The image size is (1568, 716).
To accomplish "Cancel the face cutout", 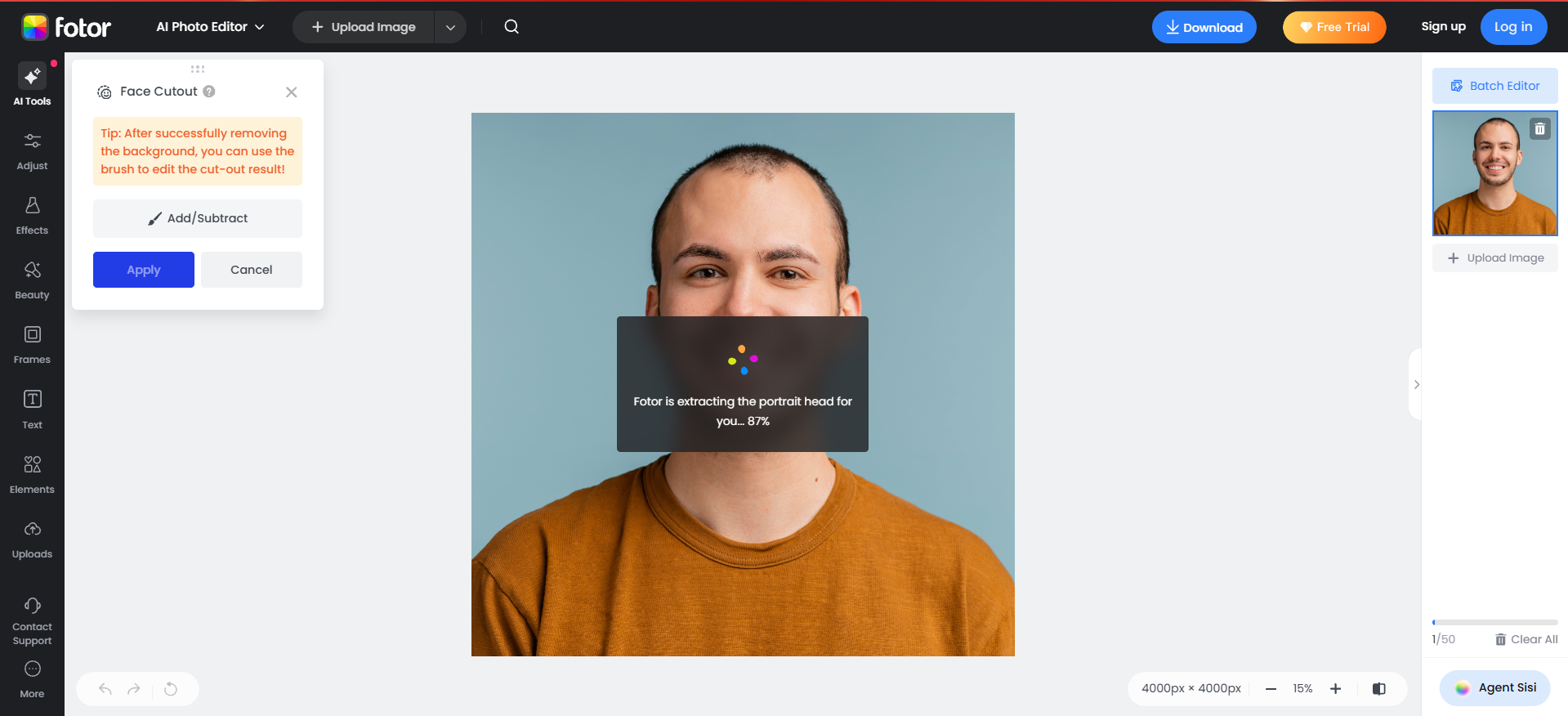I will [252, 270].
